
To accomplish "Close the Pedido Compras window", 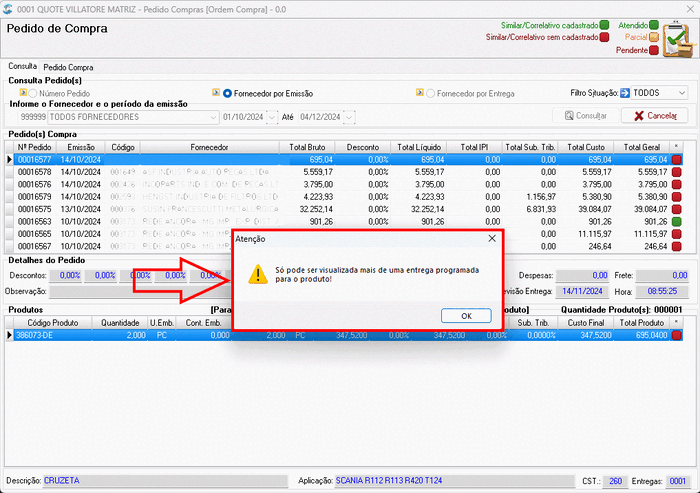I will pos(690,9).
